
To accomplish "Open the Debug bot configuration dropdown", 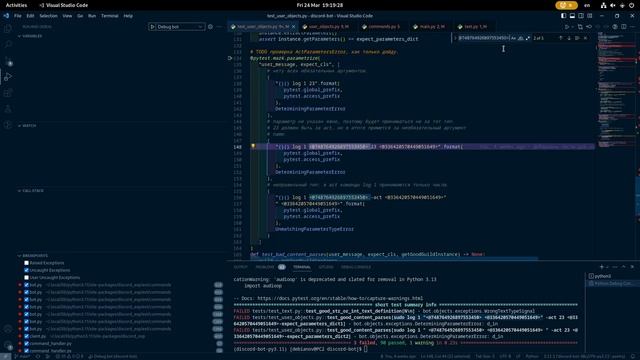I will click(180, 27).
